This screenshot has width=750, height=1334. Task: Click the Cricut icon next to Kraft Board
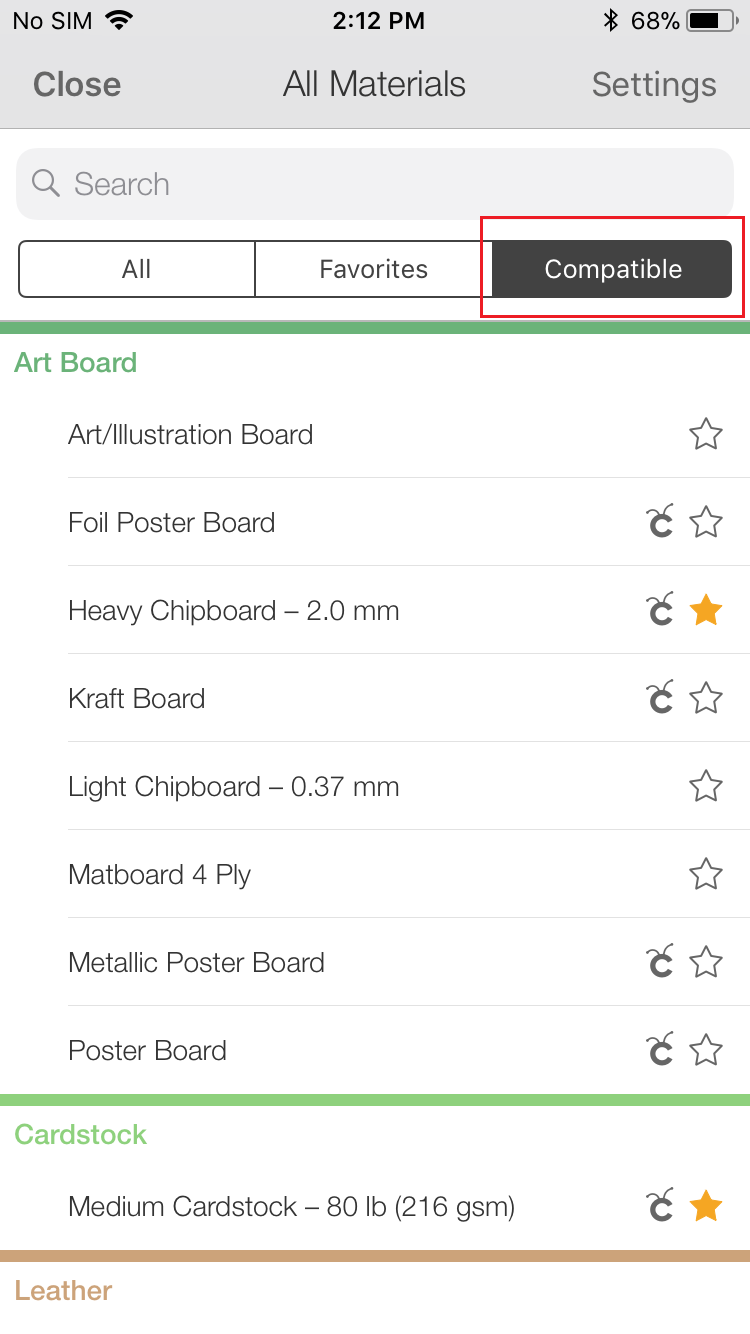coord(660,698)
